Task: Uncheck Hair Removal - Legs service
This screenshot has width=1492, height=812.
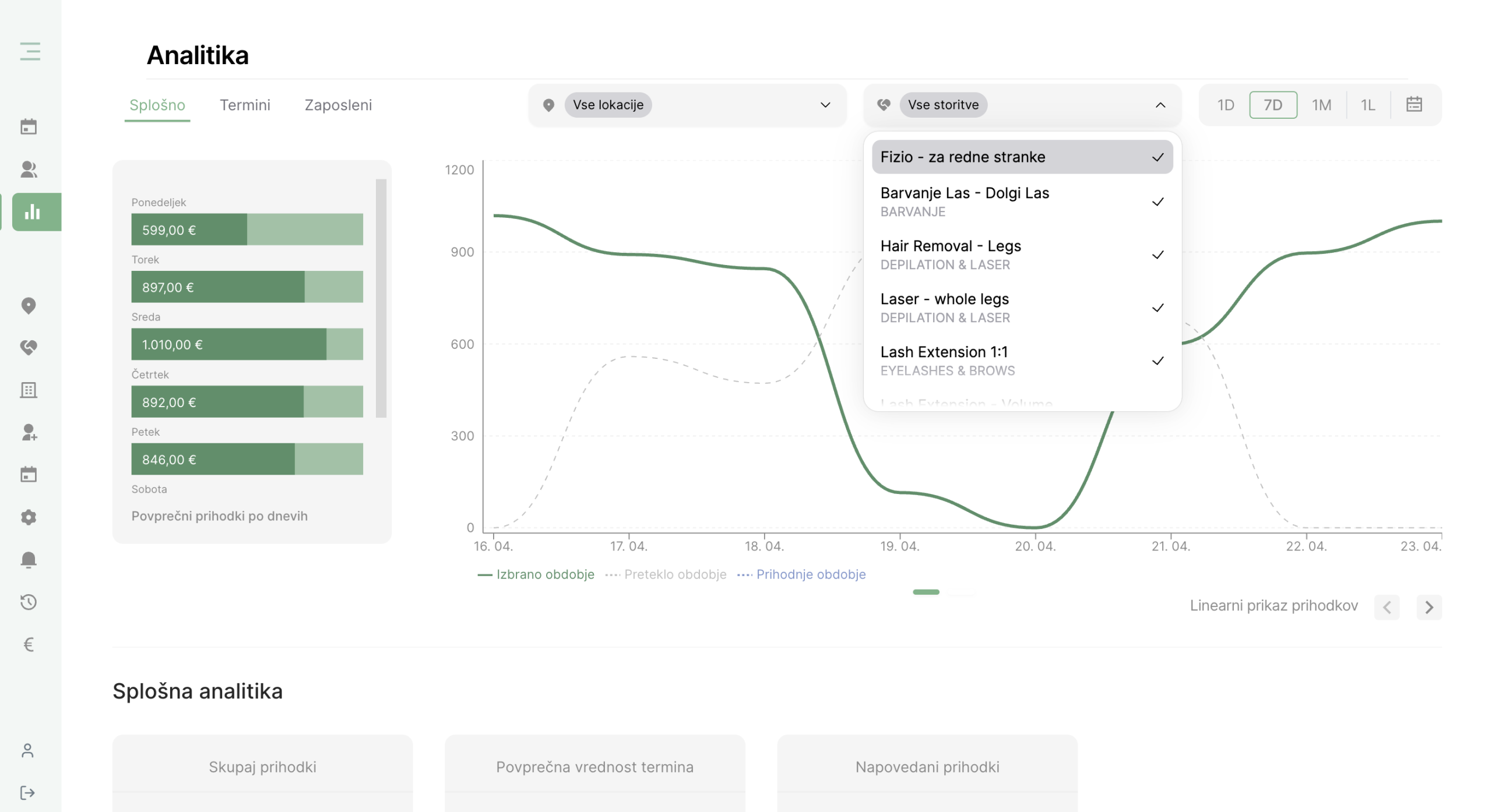Action: click(x=1022, y=255)
